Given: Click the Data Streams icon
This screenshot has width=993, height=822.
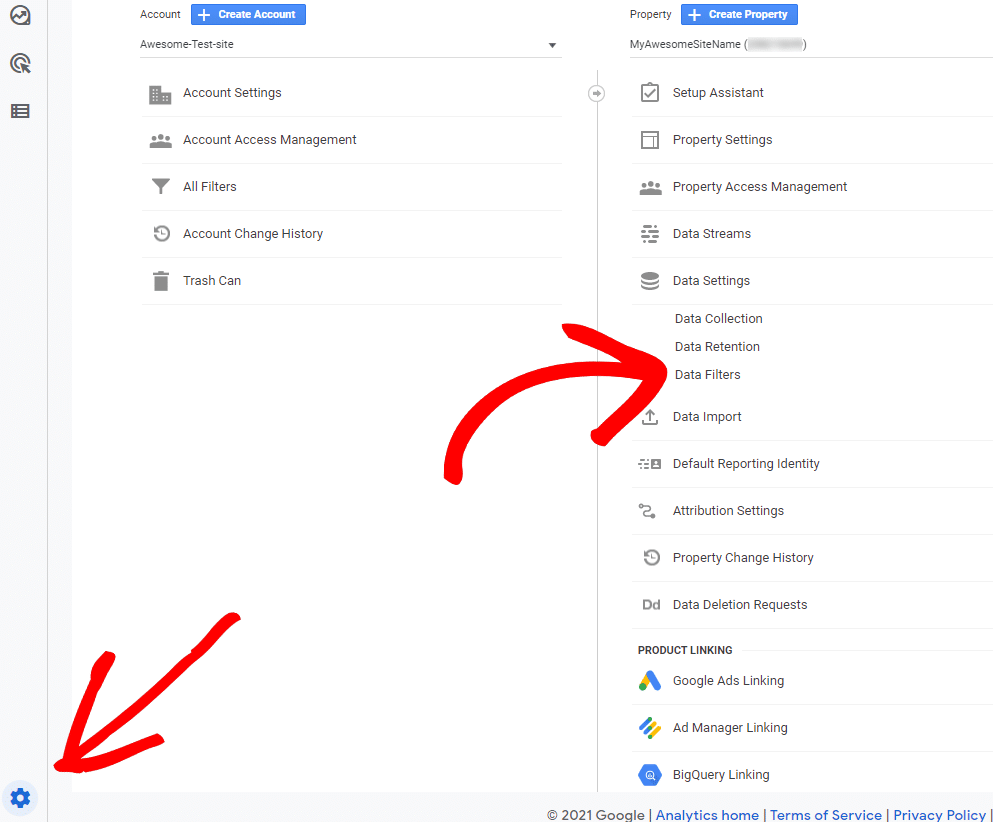Looking at the screenshot, I should pyautogui.click(x=650, y=234).
